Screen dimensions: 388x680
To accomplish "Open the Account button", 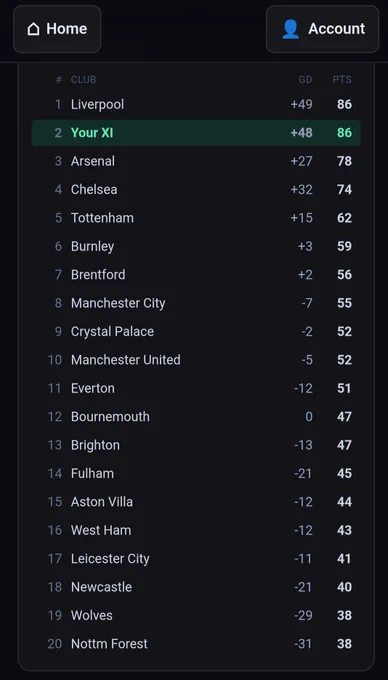I will (x=323, y=29).
